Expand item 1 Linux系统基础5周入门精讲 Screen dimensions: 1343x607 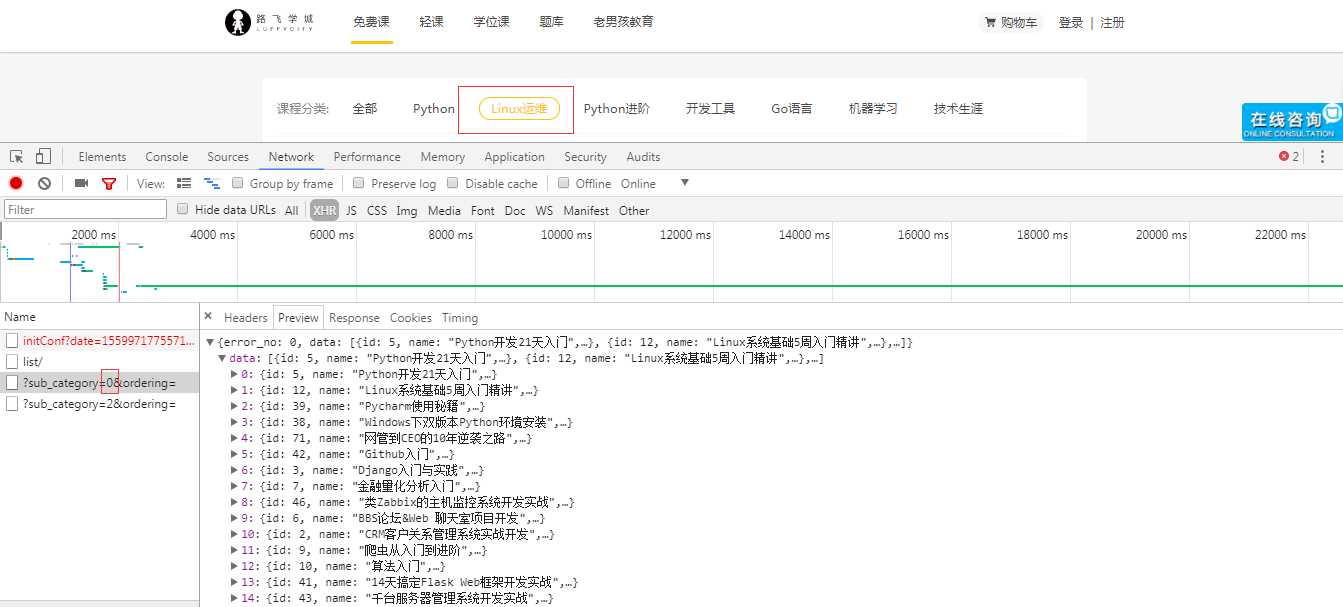point(234,390)
